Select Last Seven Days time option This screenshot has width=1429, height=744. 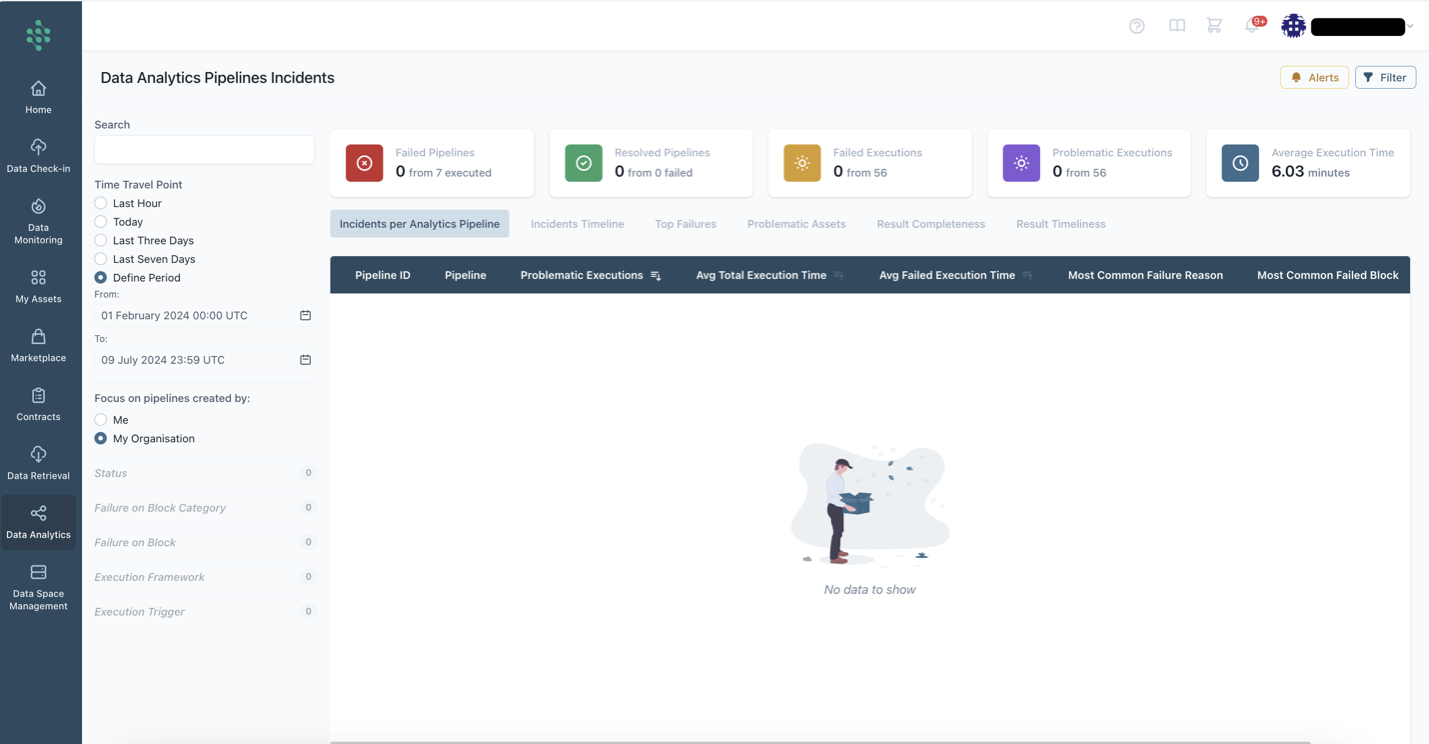click(x=101, y=259)
